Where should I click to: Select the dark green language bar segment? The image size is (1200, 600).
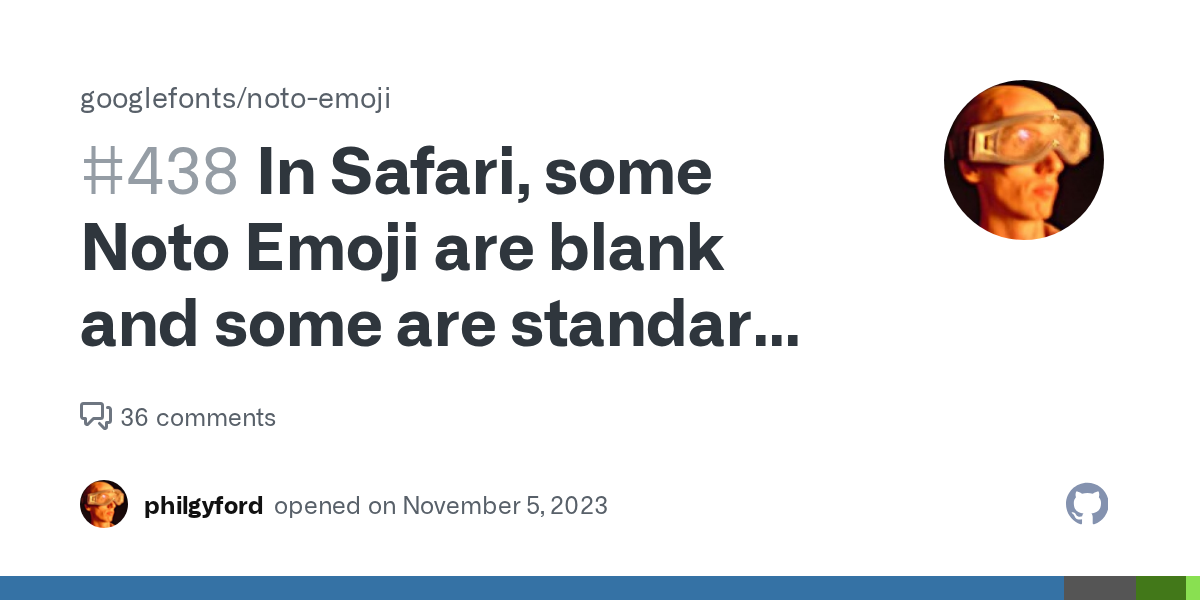pyautogui.click(x=1160, y=588)
